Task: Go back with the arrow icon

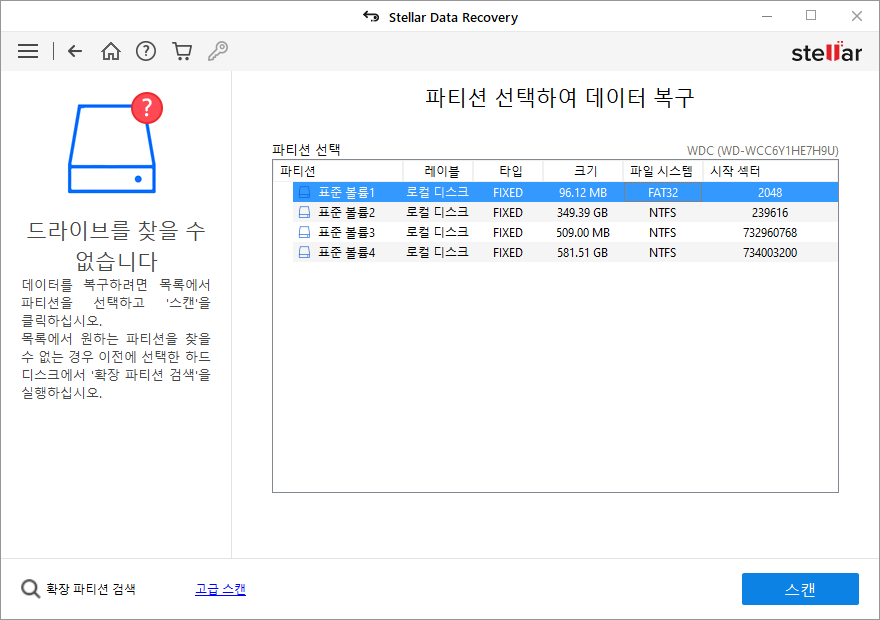Action: 75,52
